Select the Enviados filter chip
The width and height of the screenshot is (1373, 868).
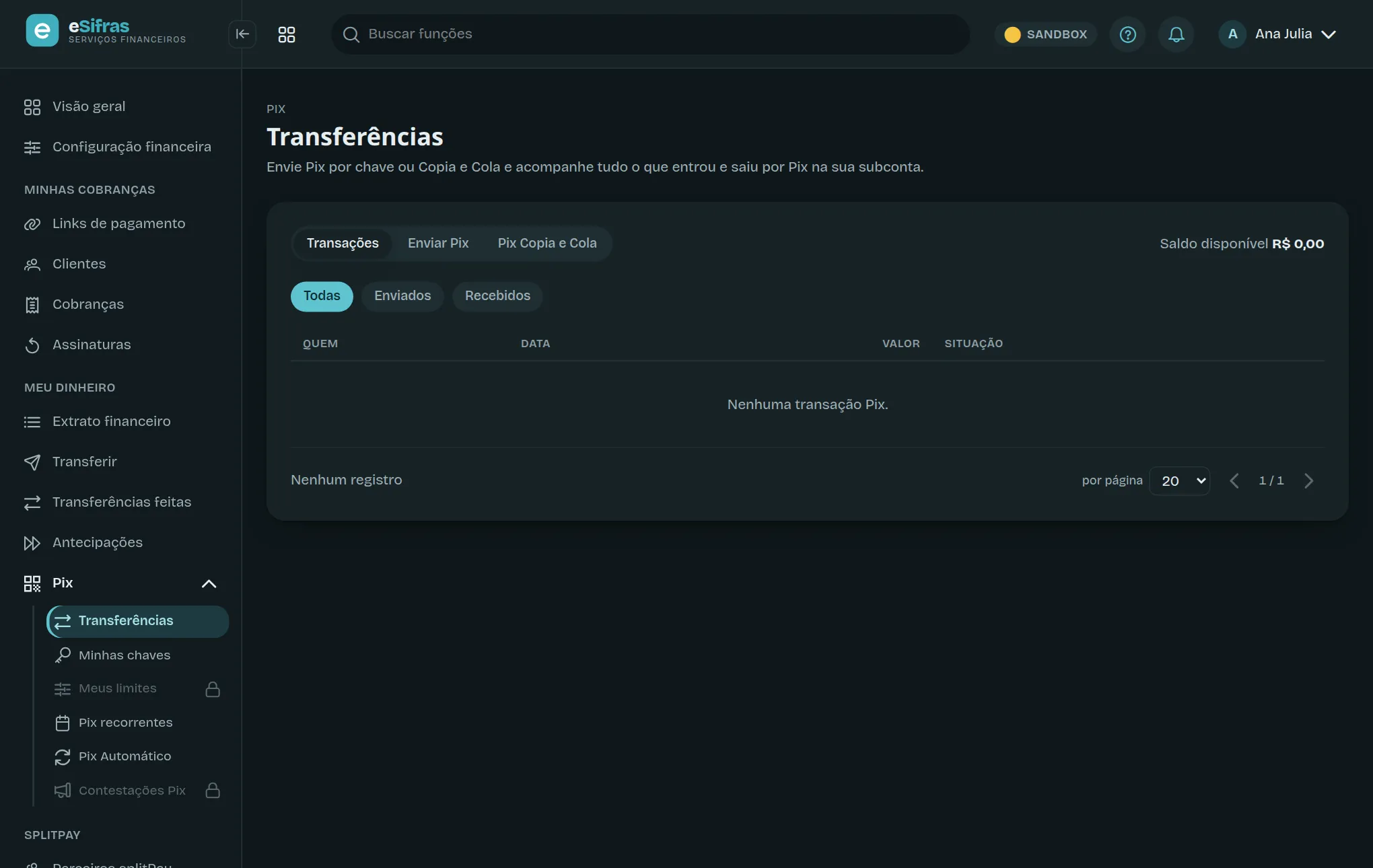(402, 296)
